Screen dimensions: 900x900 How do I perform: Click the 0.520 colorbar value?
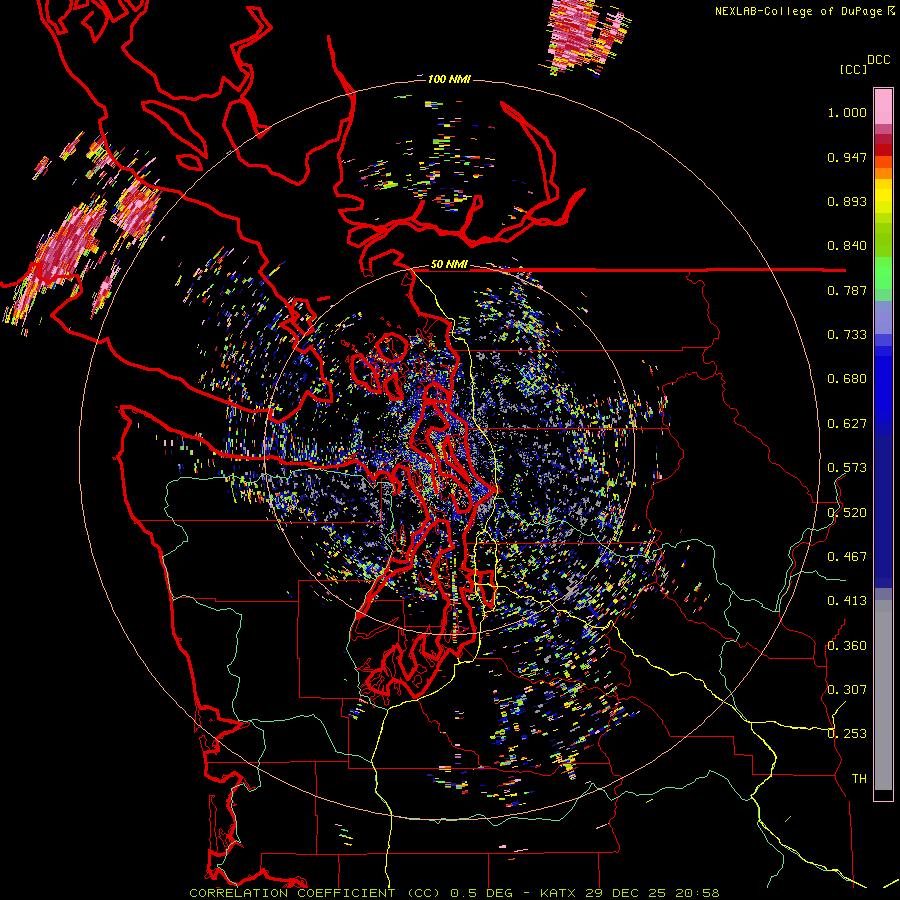click(x=847, y=513)
